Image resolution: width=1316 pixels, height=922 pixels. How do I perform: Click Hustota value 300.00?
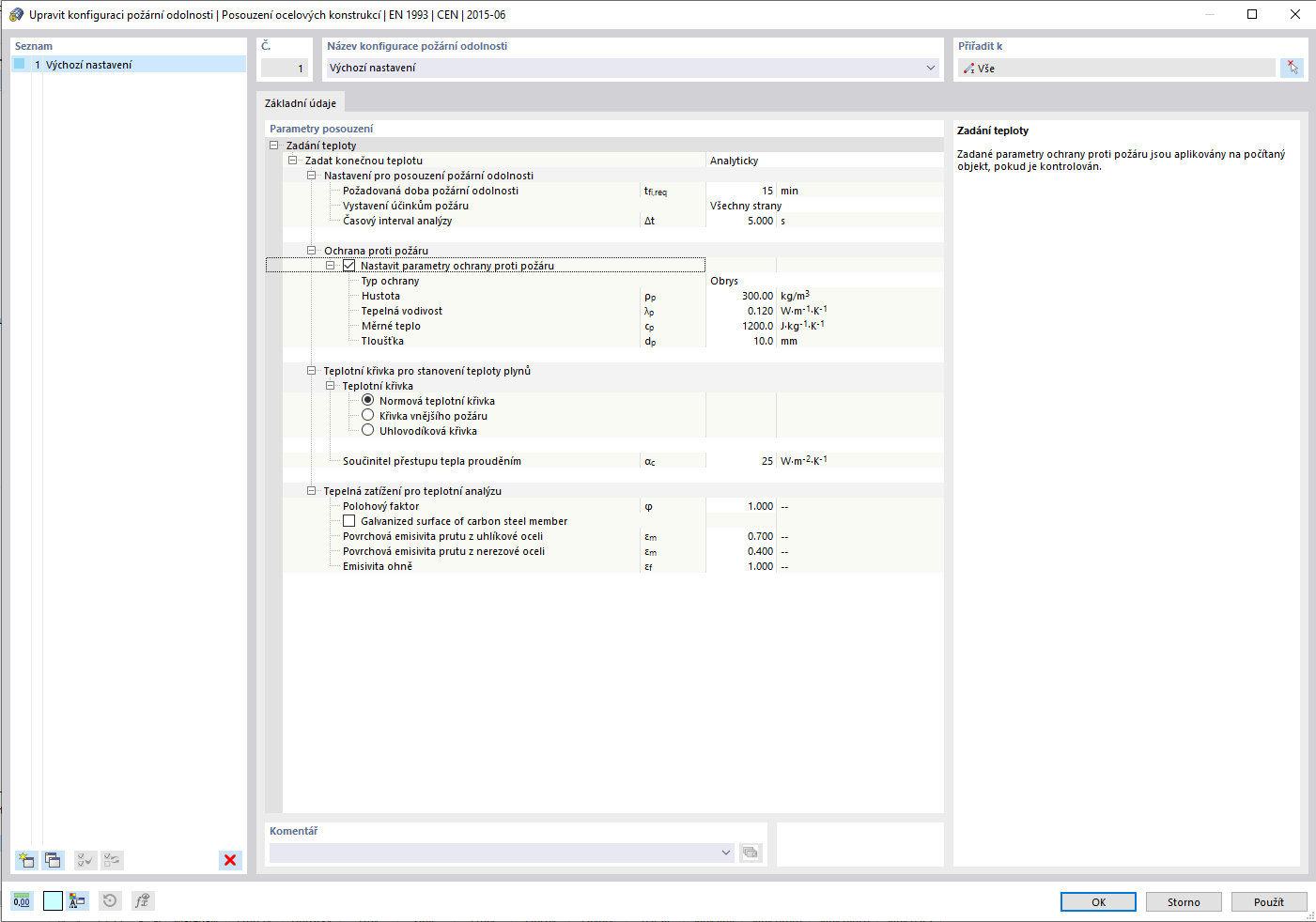[x=741, y=296]
